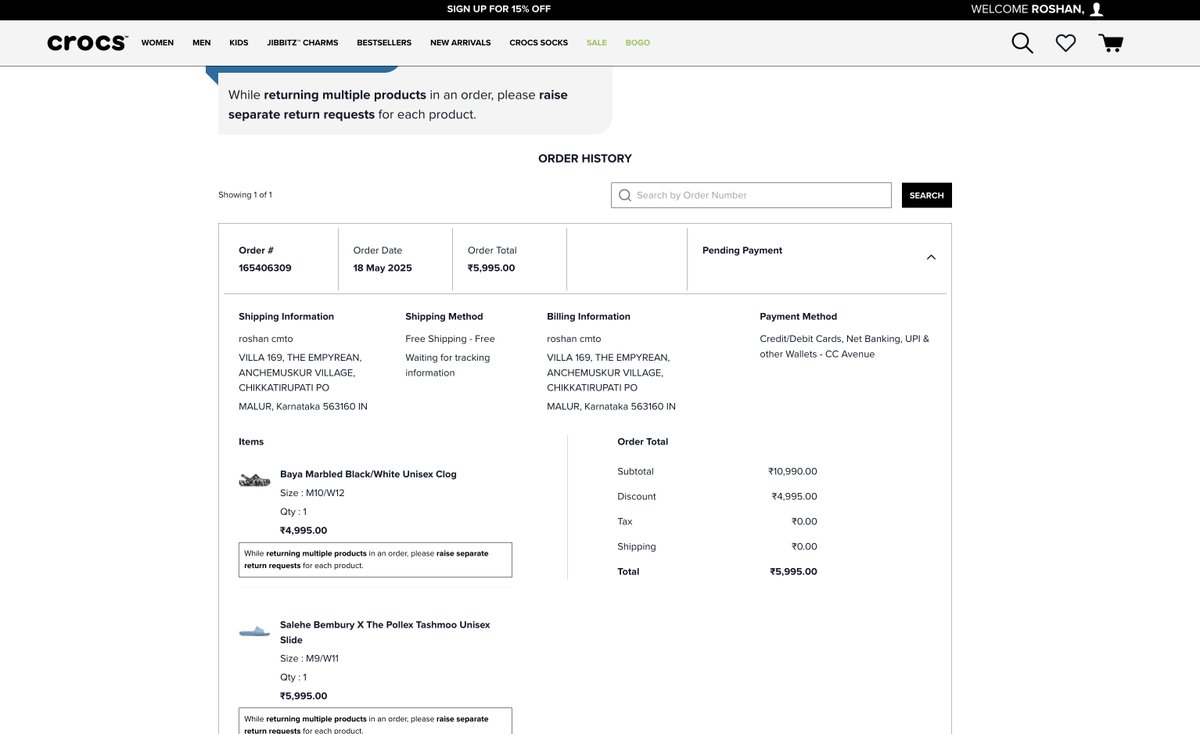Click the Tax value ₹0.00
This screenshot has width=1200, height=734.
click(804, 521)
